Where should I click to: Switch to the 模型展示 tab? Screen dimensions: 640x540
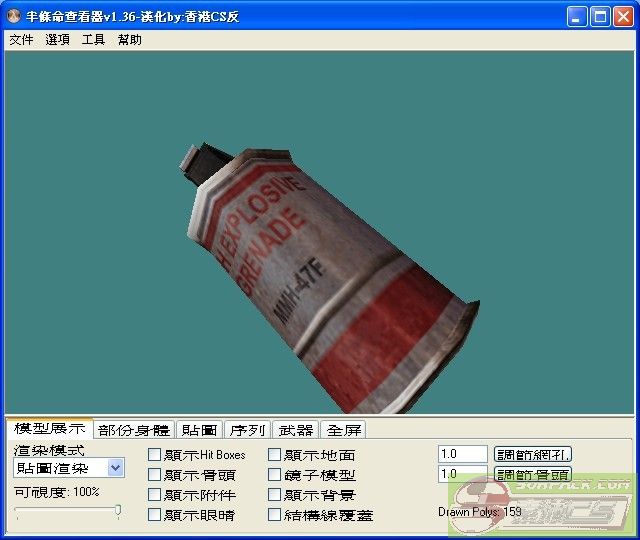coord(49,428)
